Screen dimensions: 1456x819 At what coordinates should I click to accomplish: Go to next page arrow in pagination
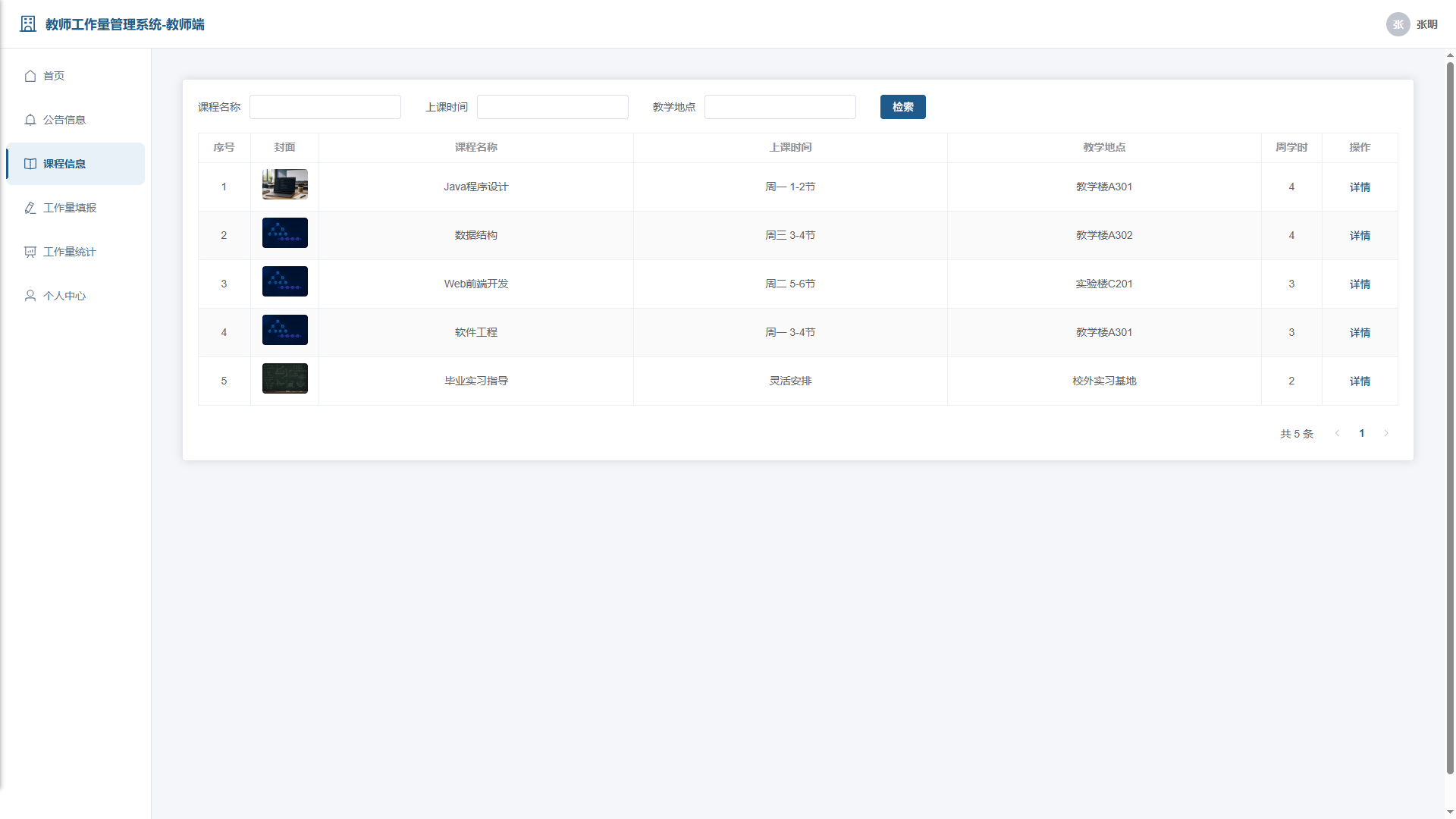(1386, 433)
